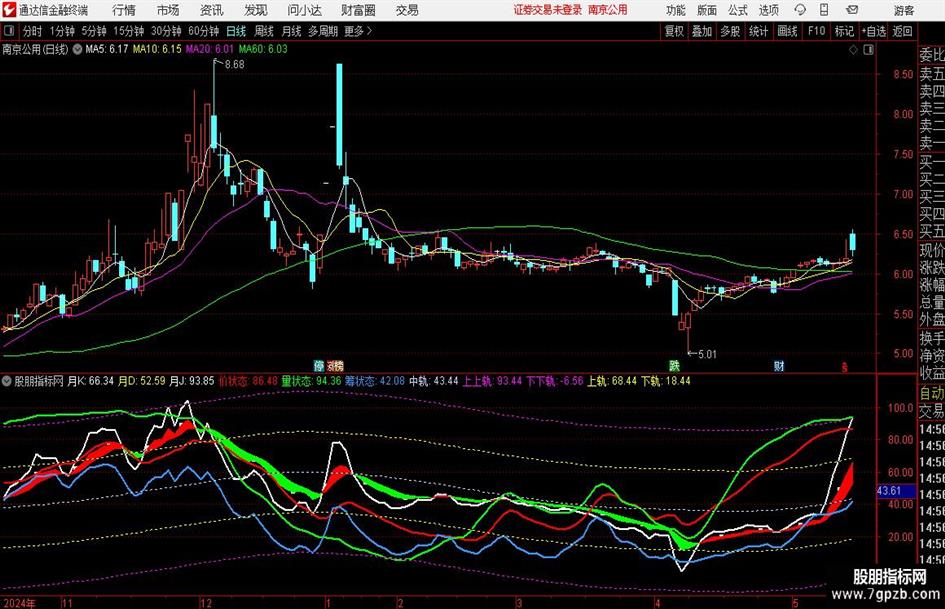The image size is (945, 609).
Task: Switch to 1分钟 period tab
Action: point(62,31)
